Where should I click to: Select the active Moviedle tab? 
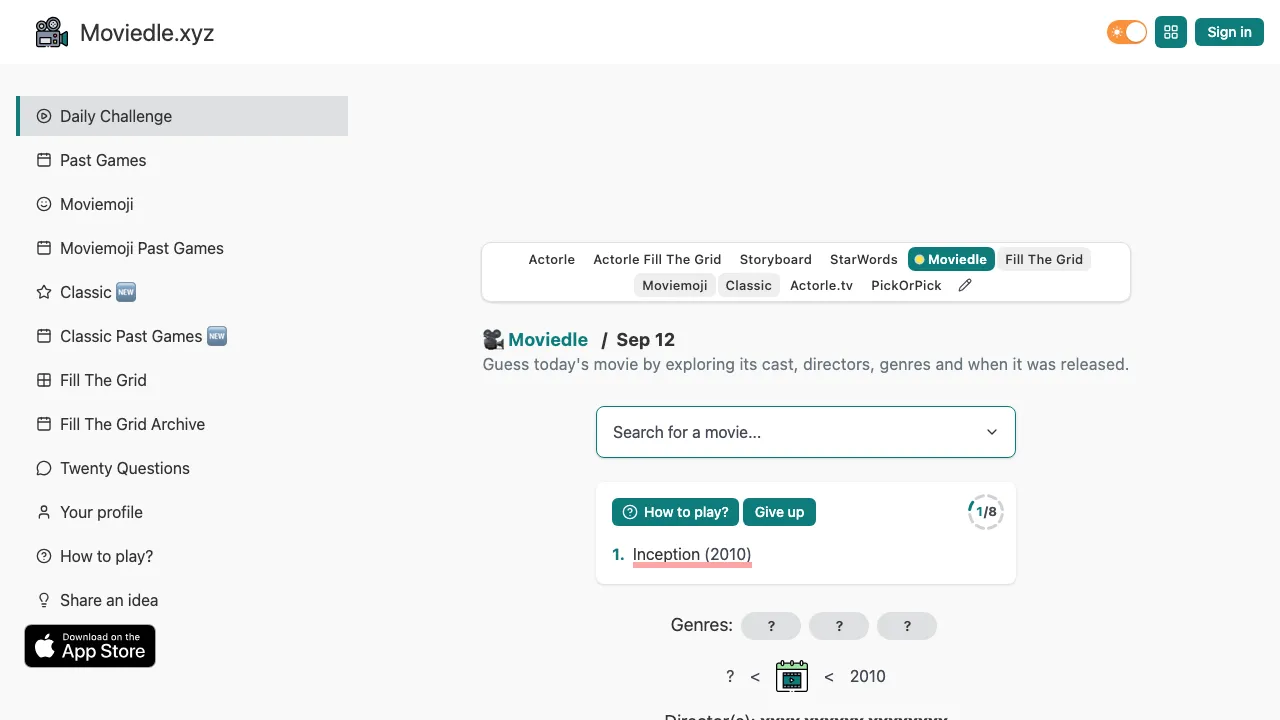coord(951,259)
